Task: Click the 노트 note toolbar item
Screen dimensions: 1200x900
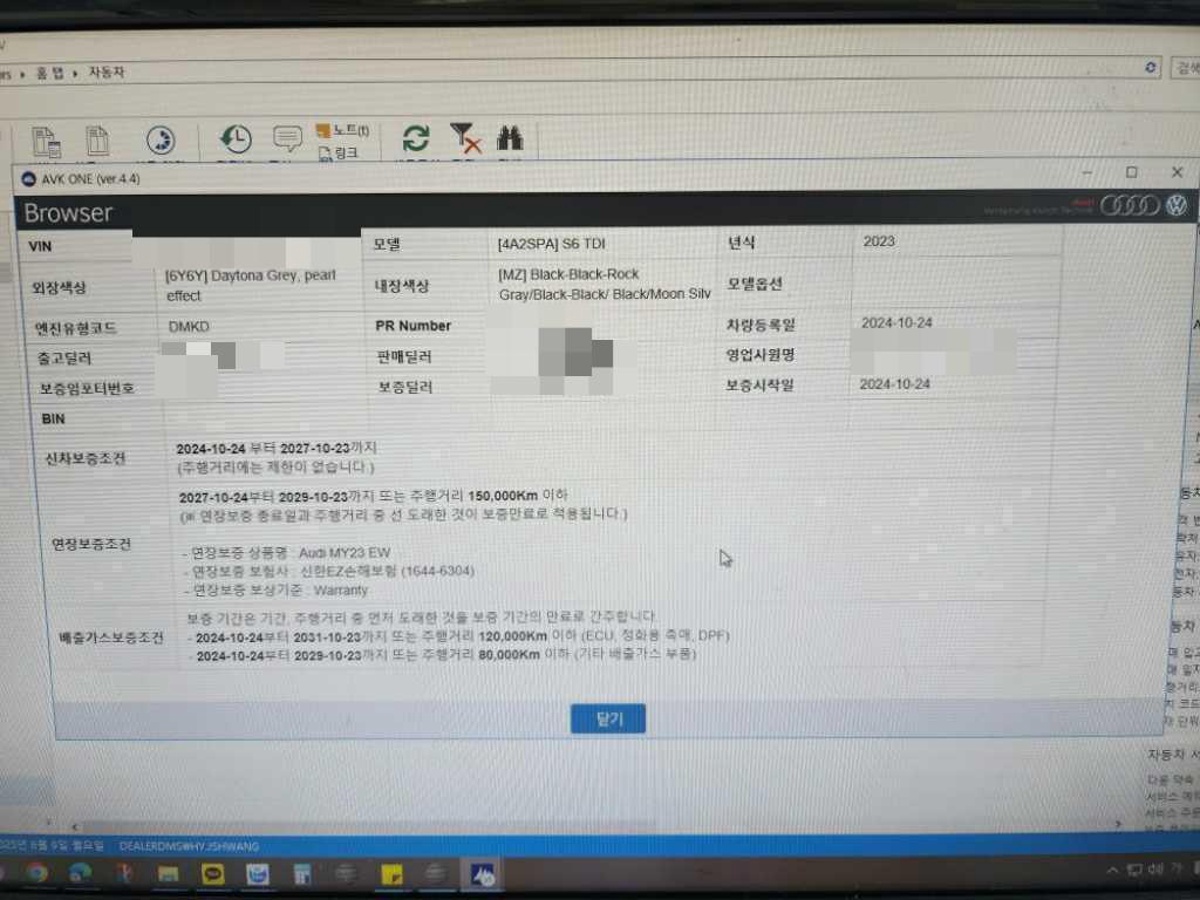Action: tap(343, 130)
